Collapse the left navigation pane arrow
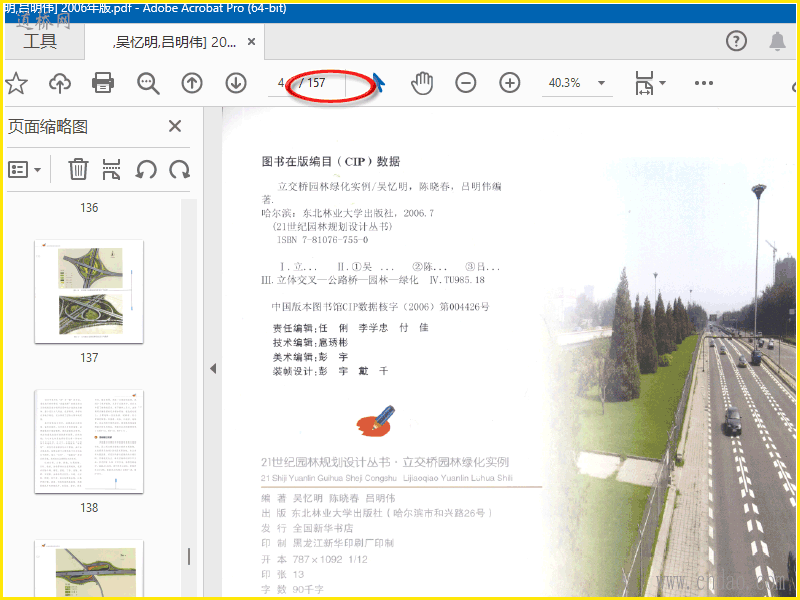The image size is (800, 600). click(213, 368)
